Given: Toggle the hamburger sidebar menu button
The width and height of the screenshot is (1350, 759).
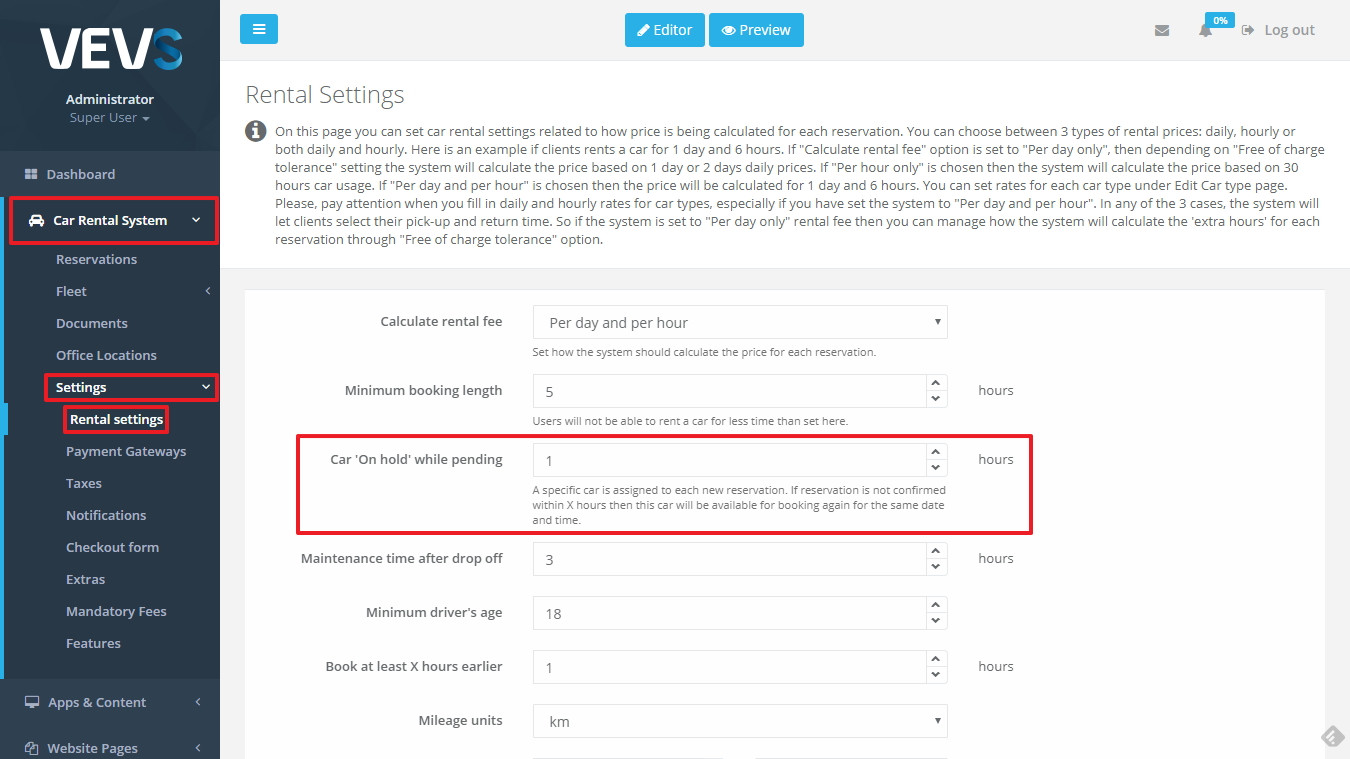Looking at the screenshot, I should 259,29.
